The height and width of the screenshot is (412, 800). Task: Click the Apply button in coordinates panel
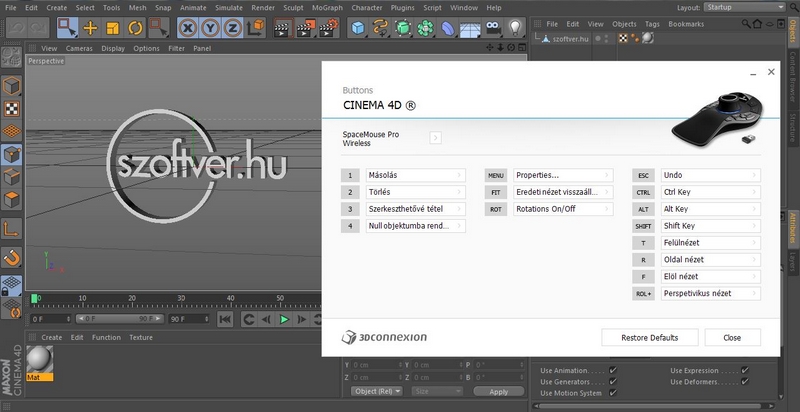(x=498, y=392)
